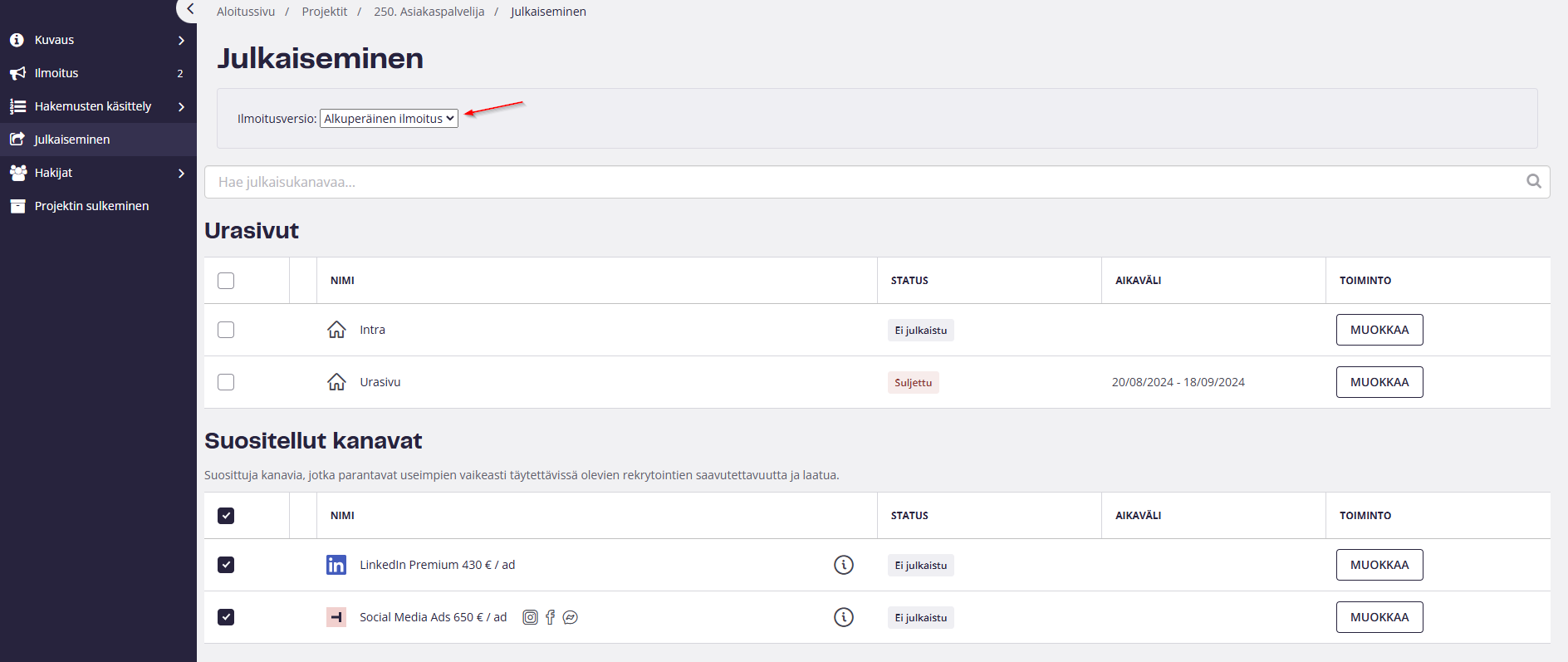Click the Kuvaus info icon in sidebar
The width and height of the screenshot is (1568, 662).
coord(17,40)
